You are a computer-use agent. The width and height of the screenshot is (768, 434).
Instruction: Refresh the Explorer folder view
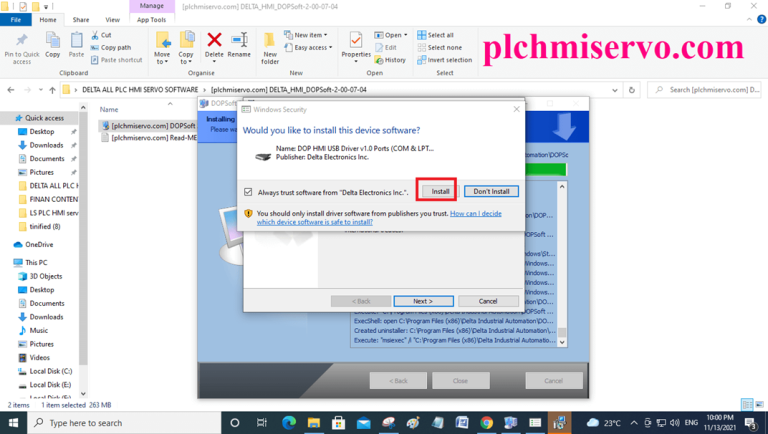632,90
